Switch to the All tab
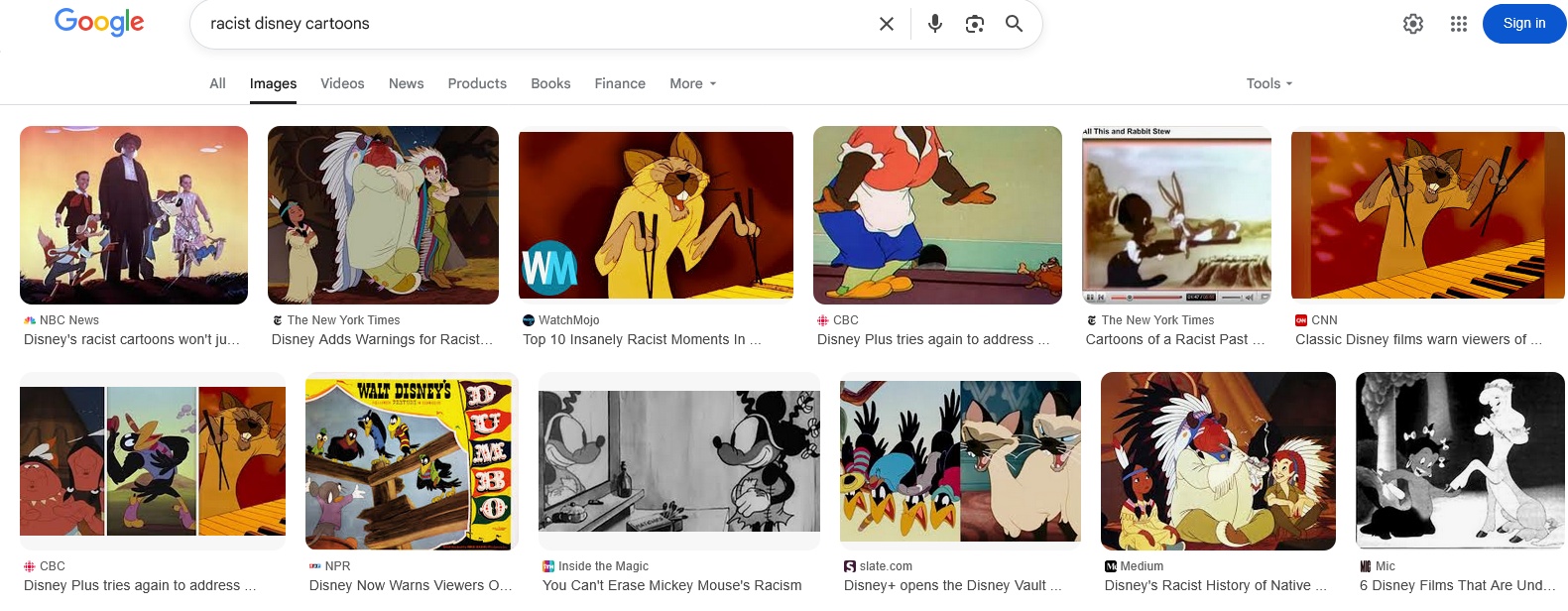The image size is (1568, 611). click(x=217, y=83)
